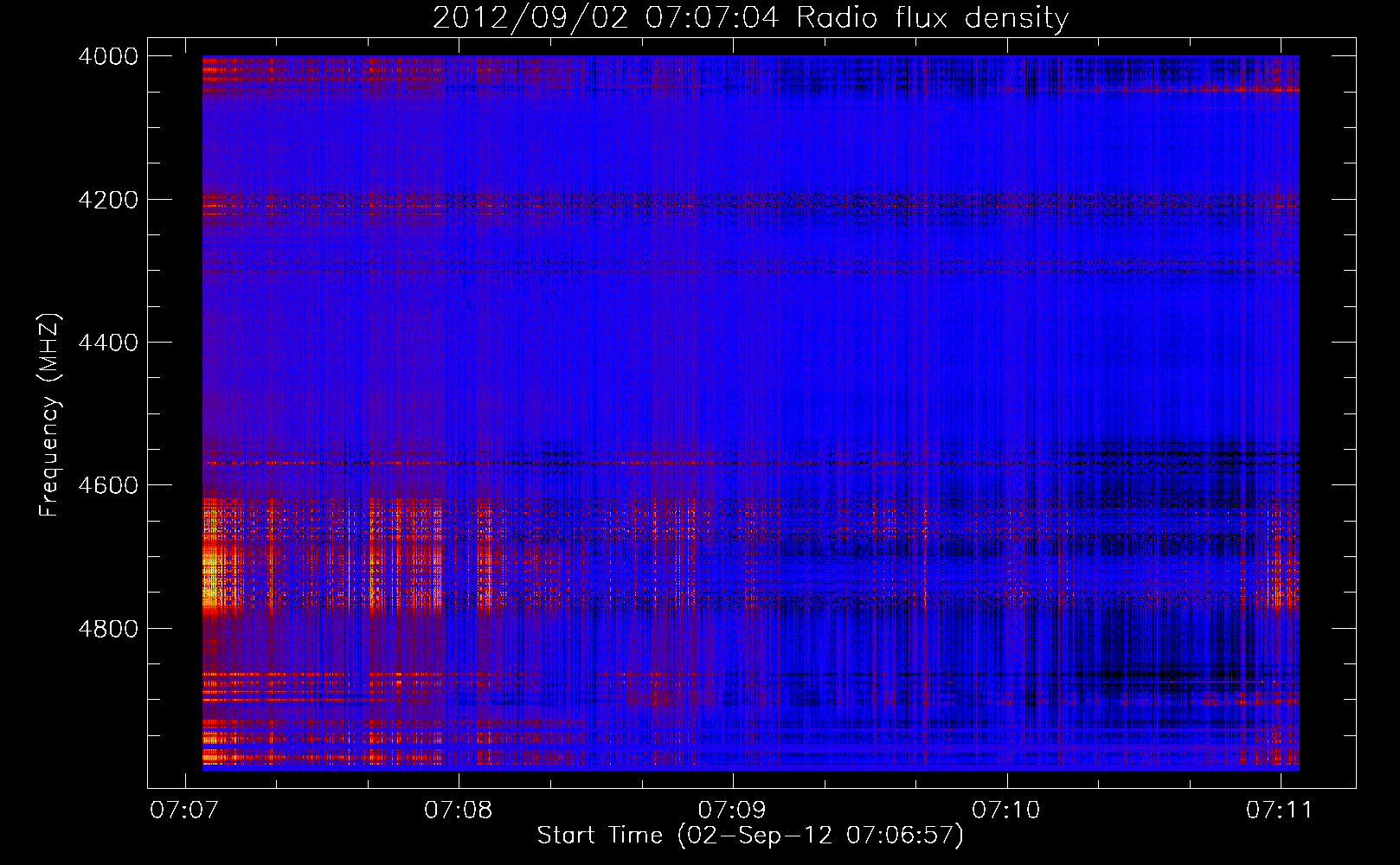The width and height of the screenshot is (1400, 865).
Task: Click the 07:11 time tick label
Action: click(1280, 811)
